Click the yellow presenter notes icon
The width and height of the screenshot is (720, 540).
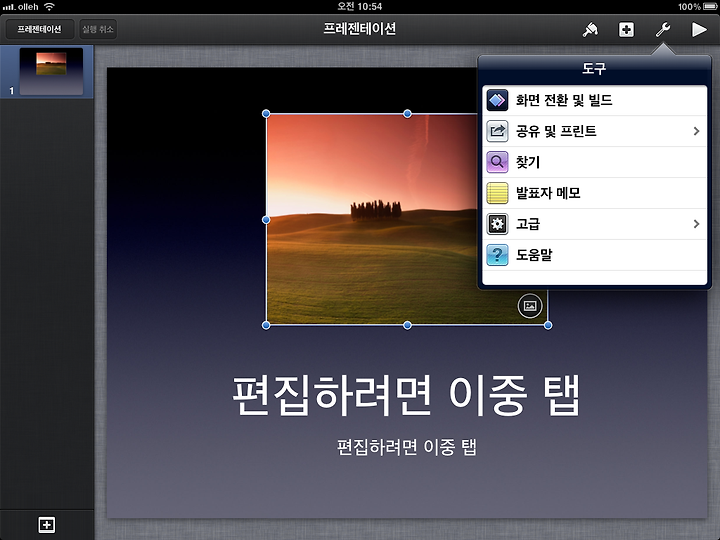(497, 193)
